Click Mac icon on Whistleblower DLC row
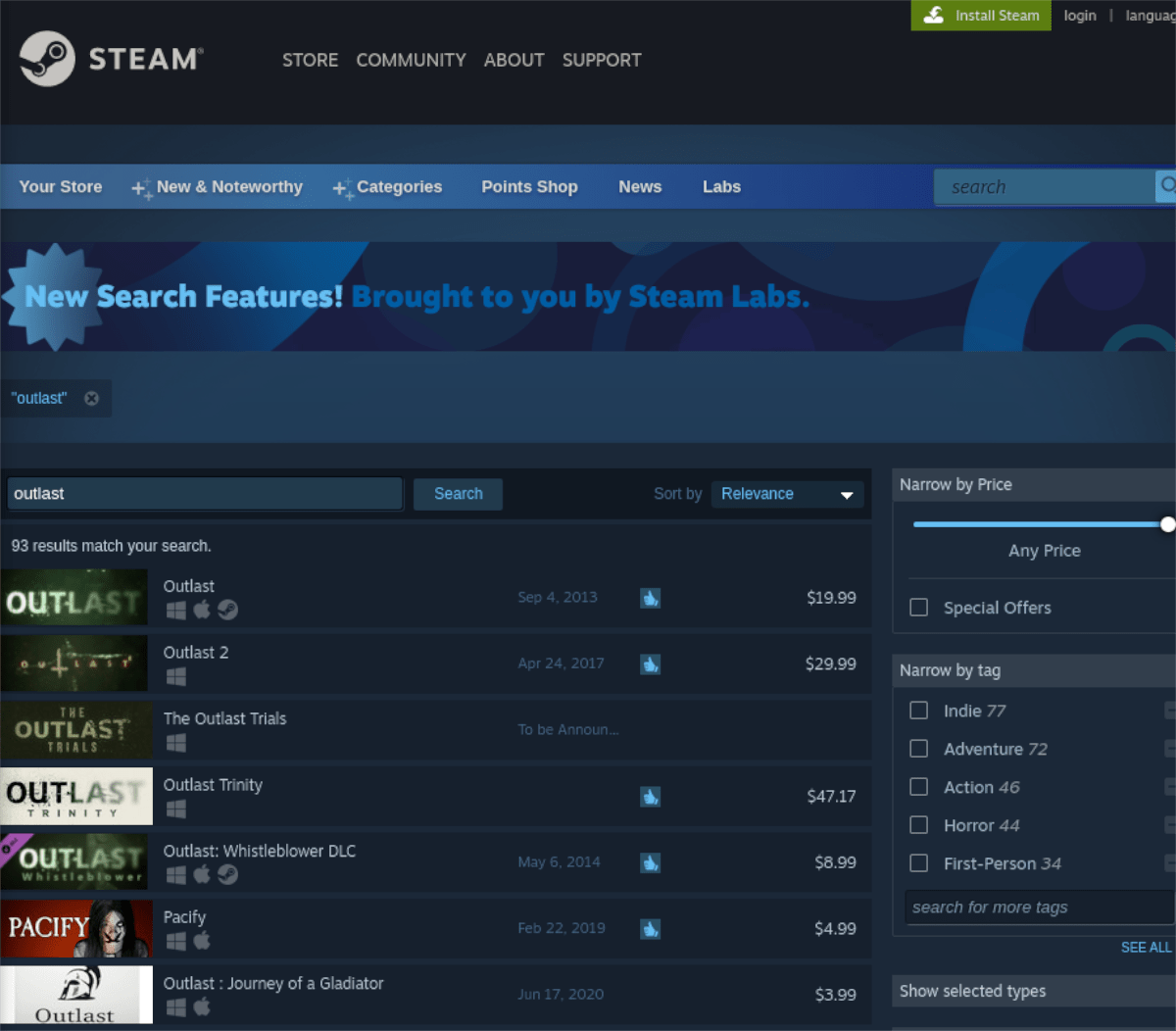Image resolution: width=1176 pixels, height=1031 pixels. [x=202, y=875]
